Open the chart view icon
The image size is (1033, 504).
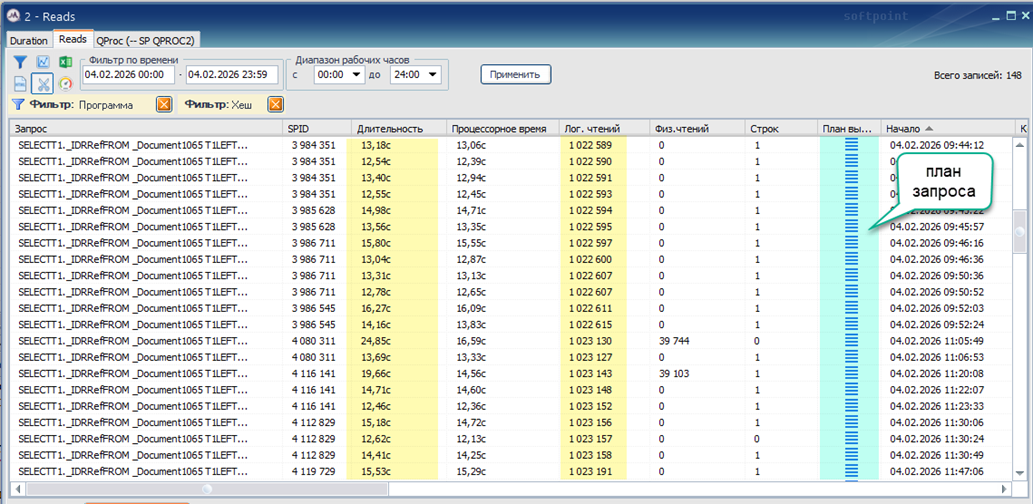pos(43,63)
